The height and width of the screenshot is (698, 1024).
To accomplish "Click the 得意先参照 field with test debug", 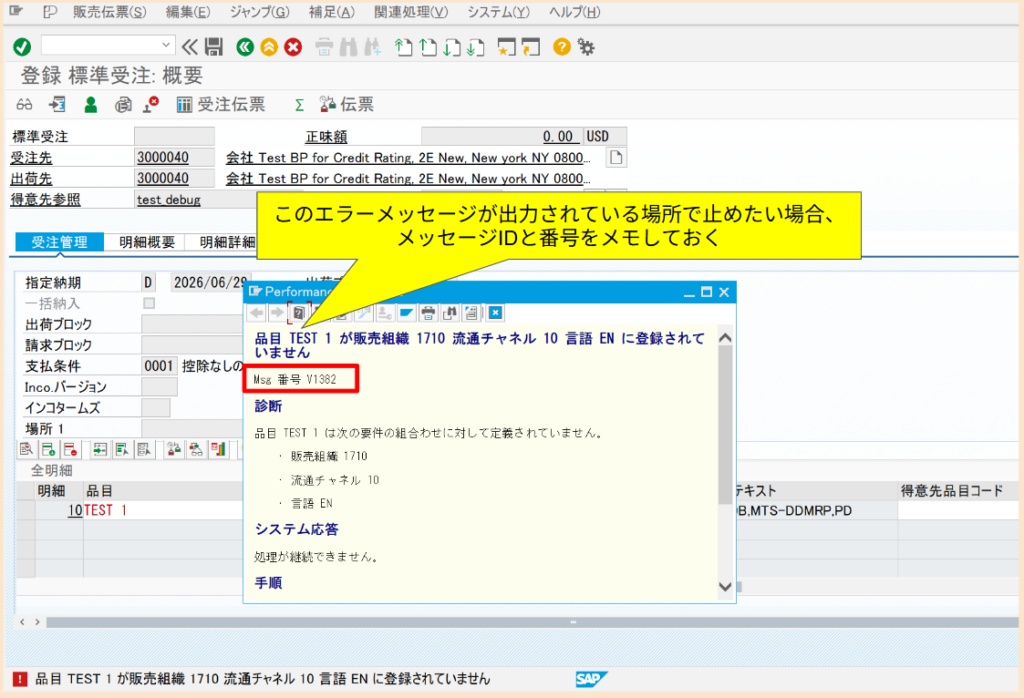I will pyautogui.click(x=196, y=199).
